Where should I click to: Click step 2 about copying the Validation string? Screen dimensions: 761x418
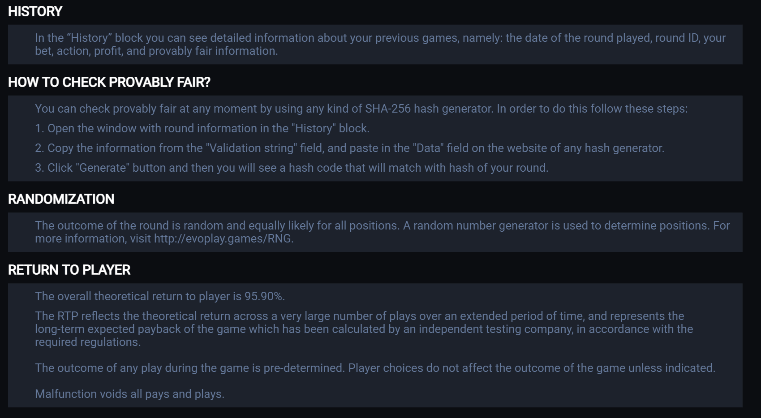pos(349,148)
